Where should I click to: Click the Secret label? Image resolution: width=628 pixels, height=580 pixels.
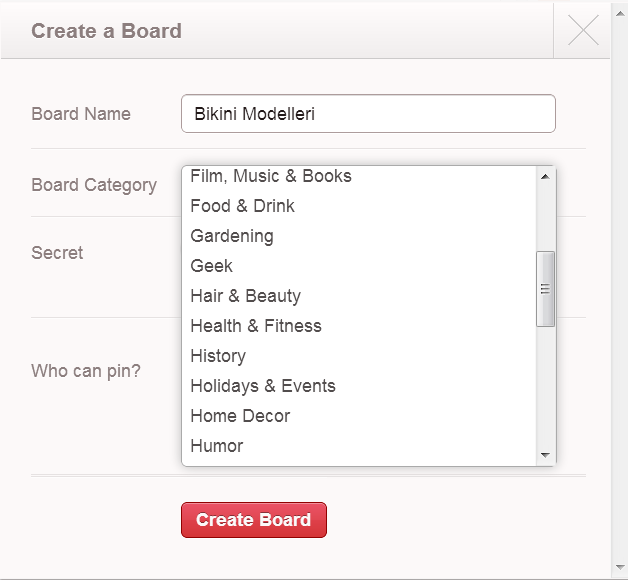tap(57, 253)
